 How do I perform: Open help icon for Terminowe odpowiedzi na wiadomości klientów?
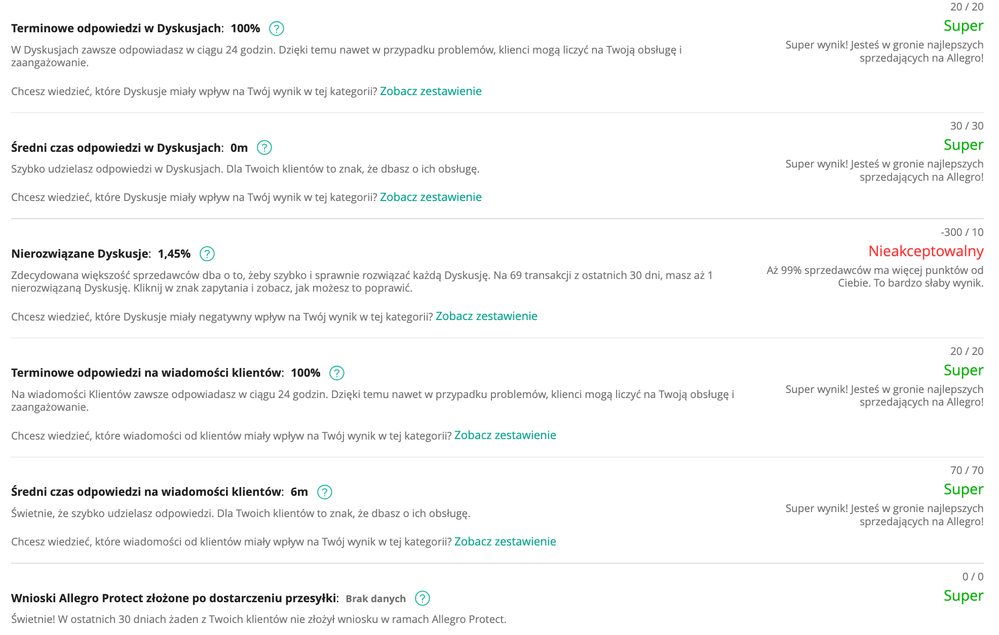pos(337,373)
